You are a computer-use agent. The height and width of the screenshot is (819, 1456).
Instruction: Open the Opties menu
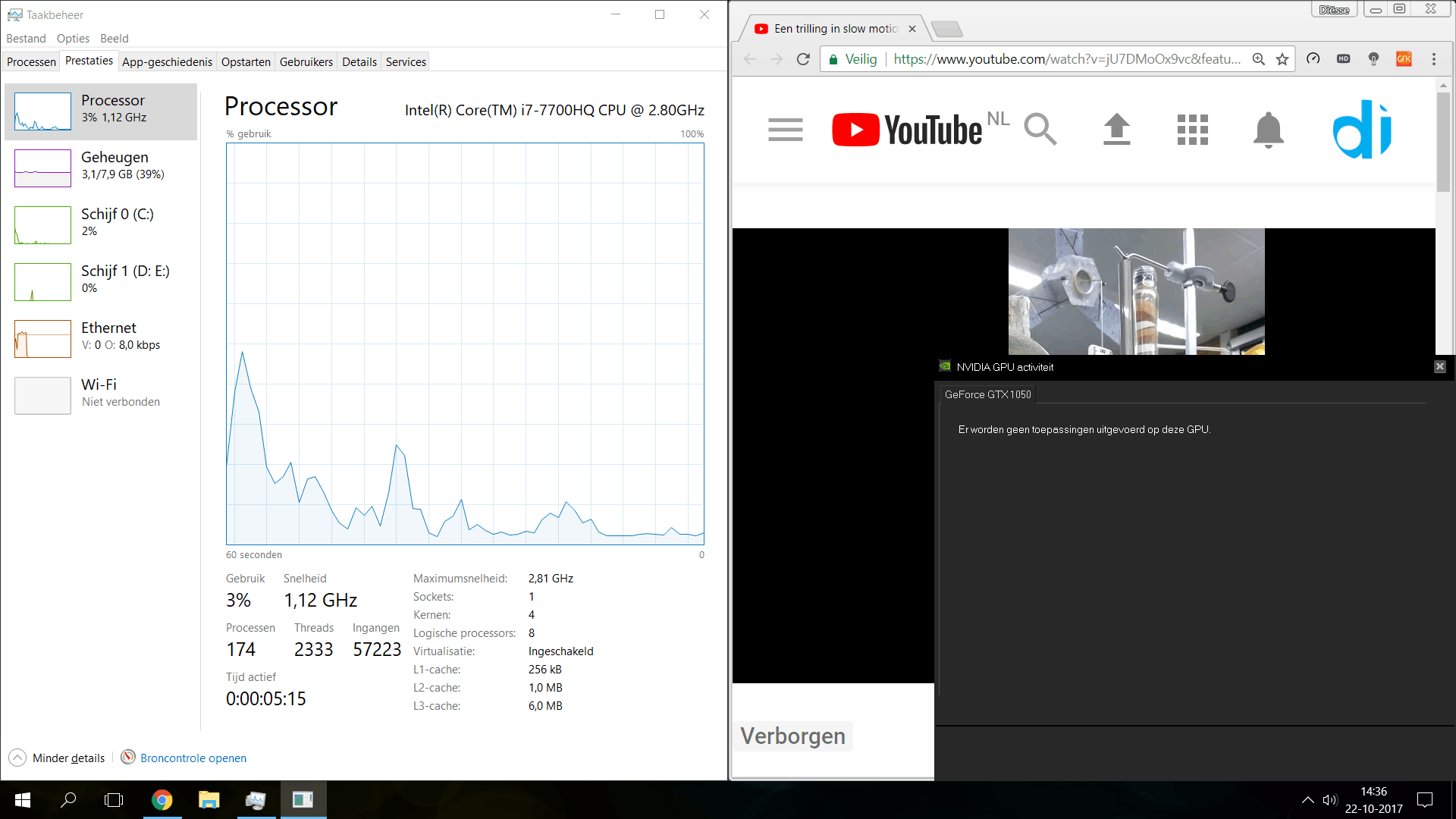[x=73, y=39]
